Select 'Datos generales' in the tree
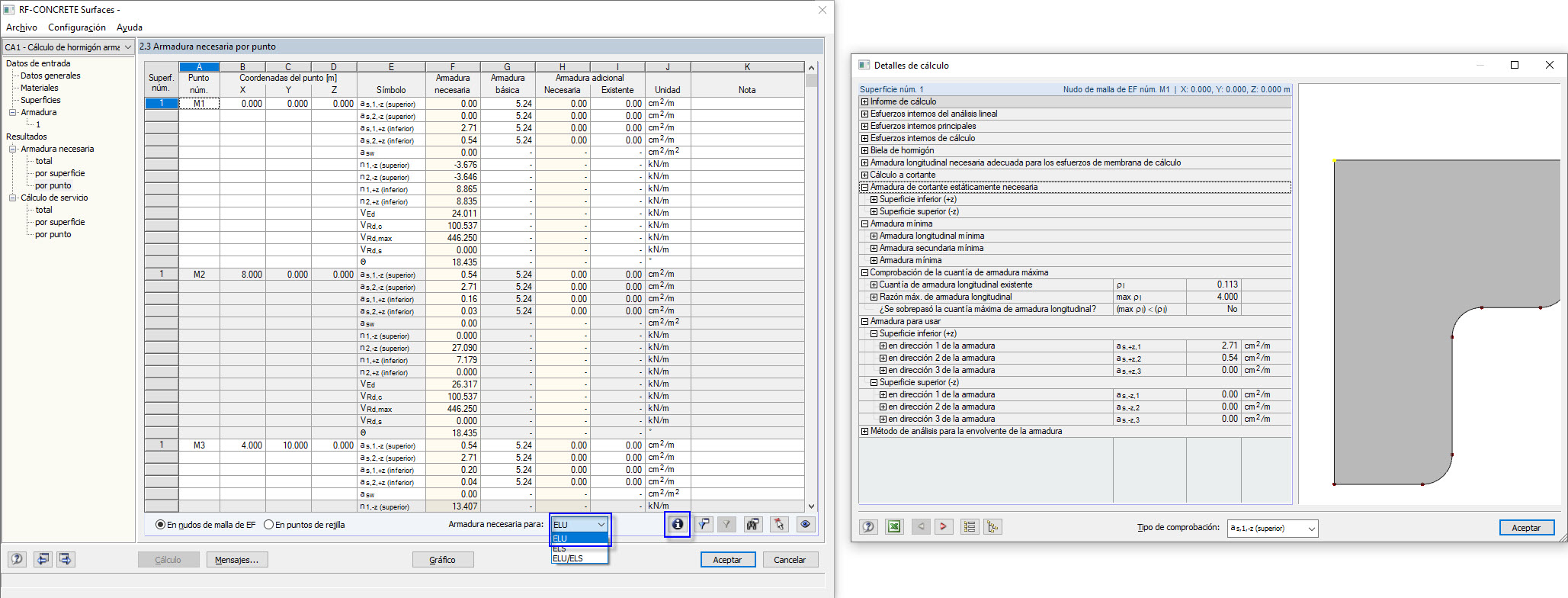This screenshot has width=1568, height=598. point(50,76)
